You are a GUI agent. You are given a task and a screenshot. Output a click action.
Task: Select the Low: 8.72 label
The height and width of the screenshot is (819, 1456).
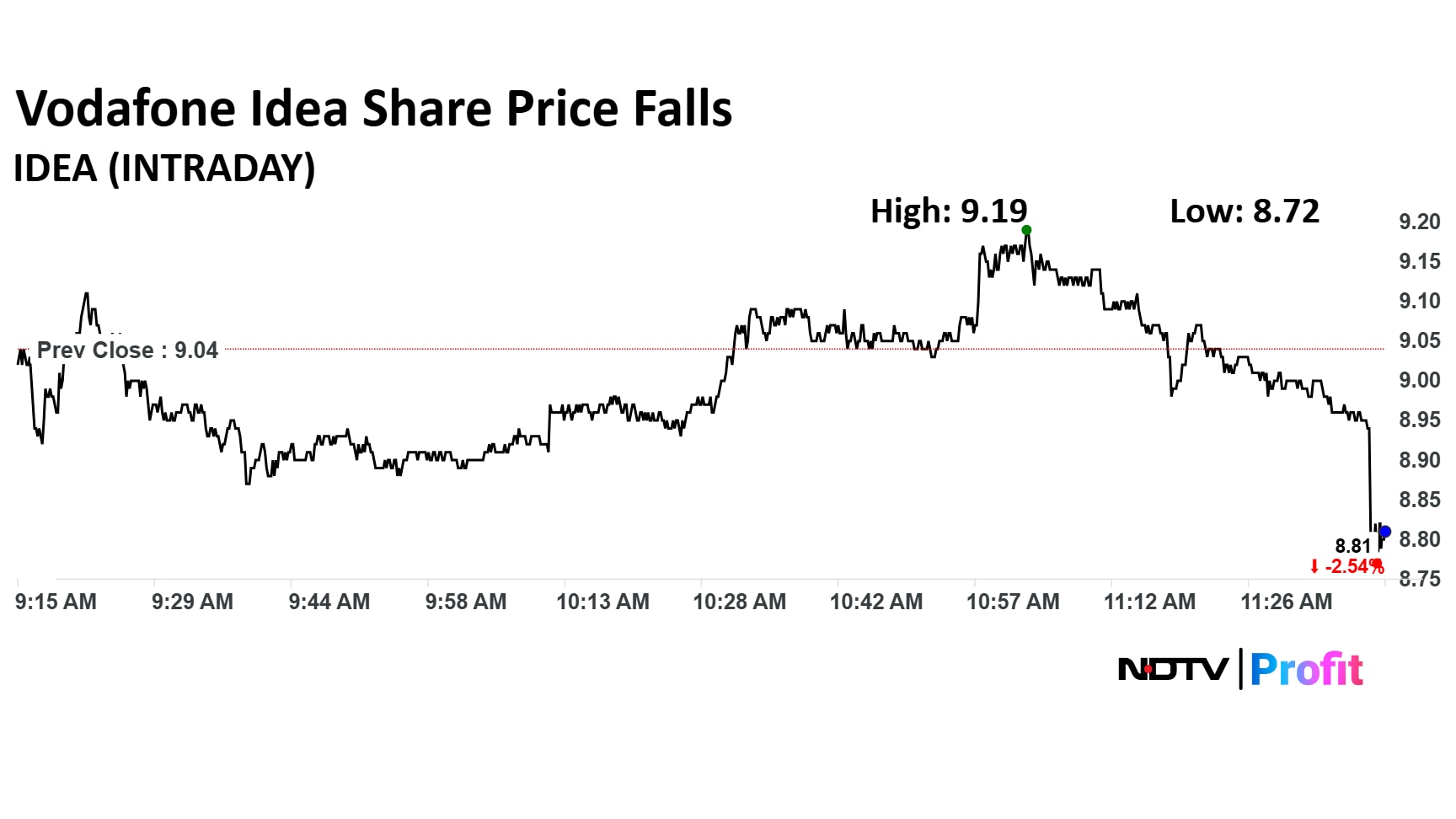point(1245,211)
